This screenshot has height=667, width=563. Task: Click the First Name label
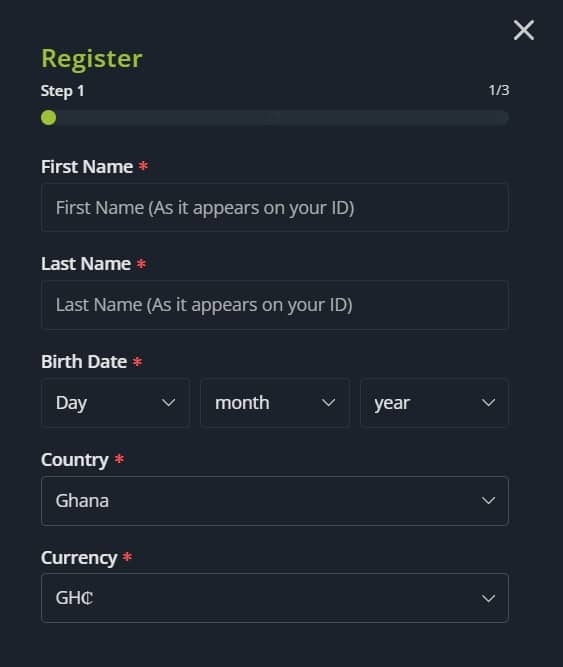tap(87, 167)
